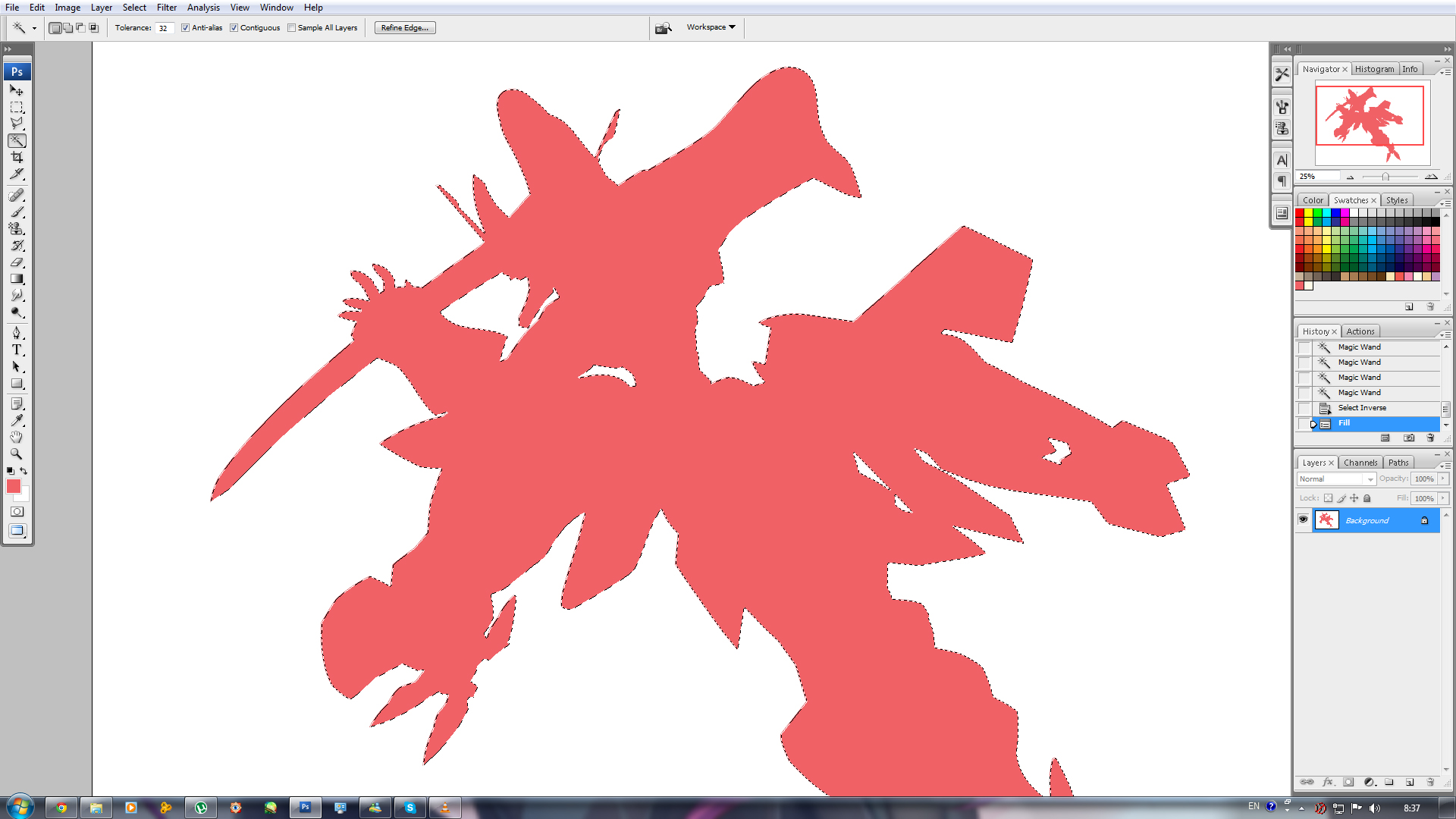
Task: Open the Select menu
Action: [x=134, y=8]
